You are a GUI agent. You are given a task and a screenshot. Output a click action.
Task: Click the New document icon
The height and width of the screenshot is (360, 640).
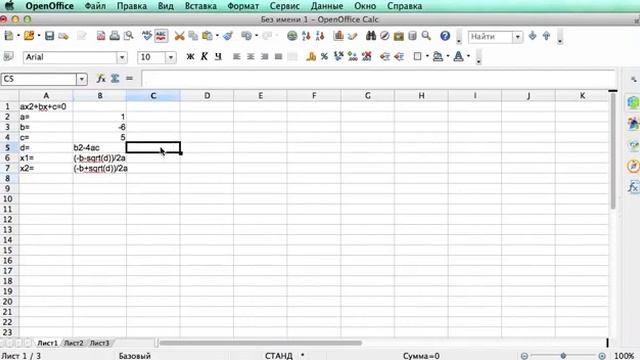point(9,36)
